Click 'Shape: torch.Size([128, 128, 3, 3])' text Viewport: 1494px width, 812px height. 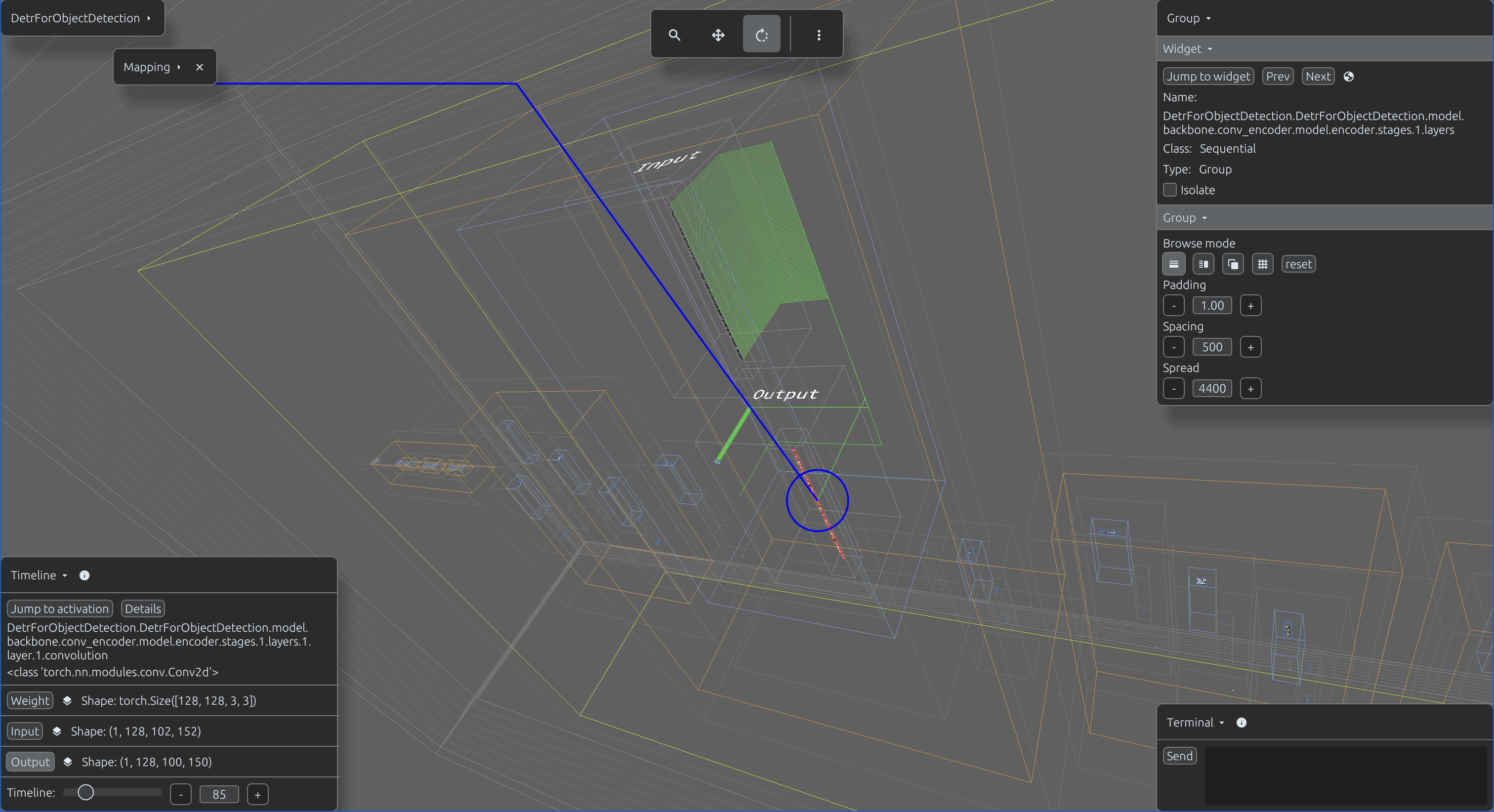(169, 701)
